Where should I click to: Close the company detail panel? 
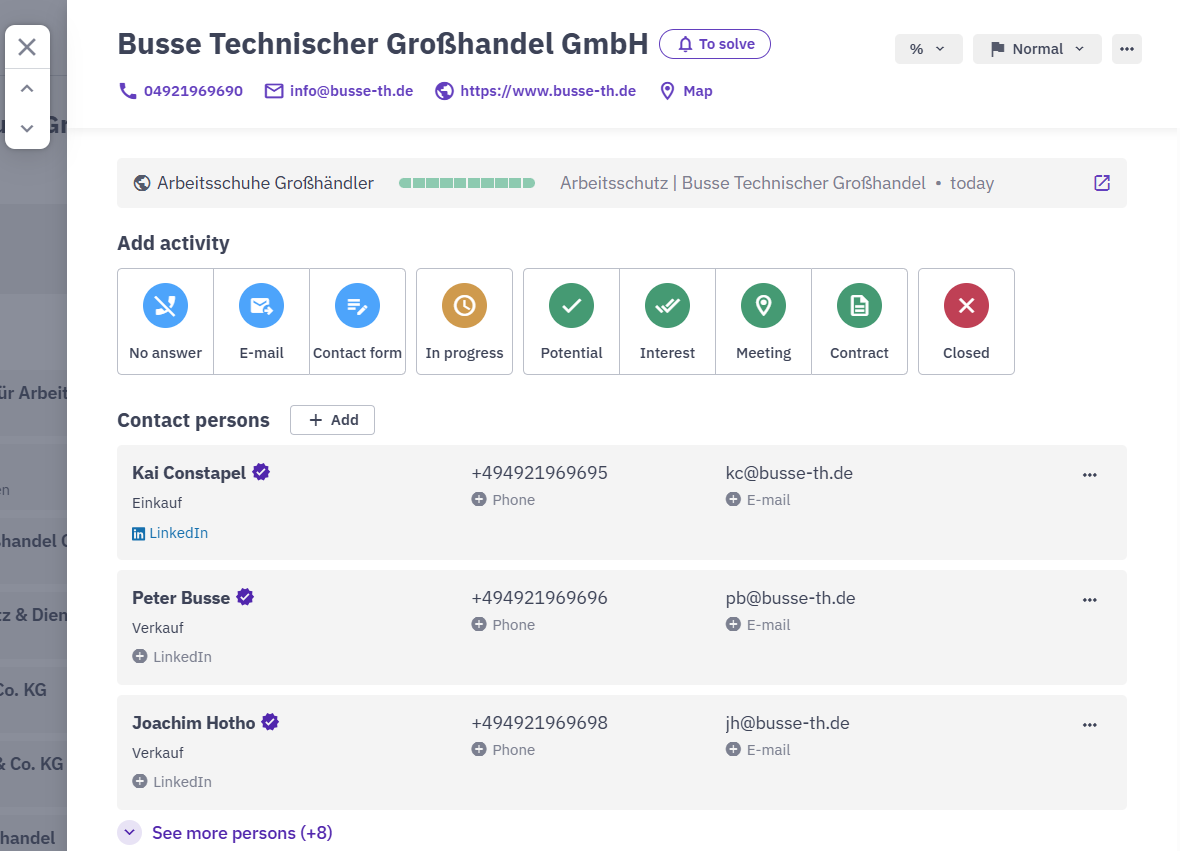pyautogui.click(x=27, y=47)
